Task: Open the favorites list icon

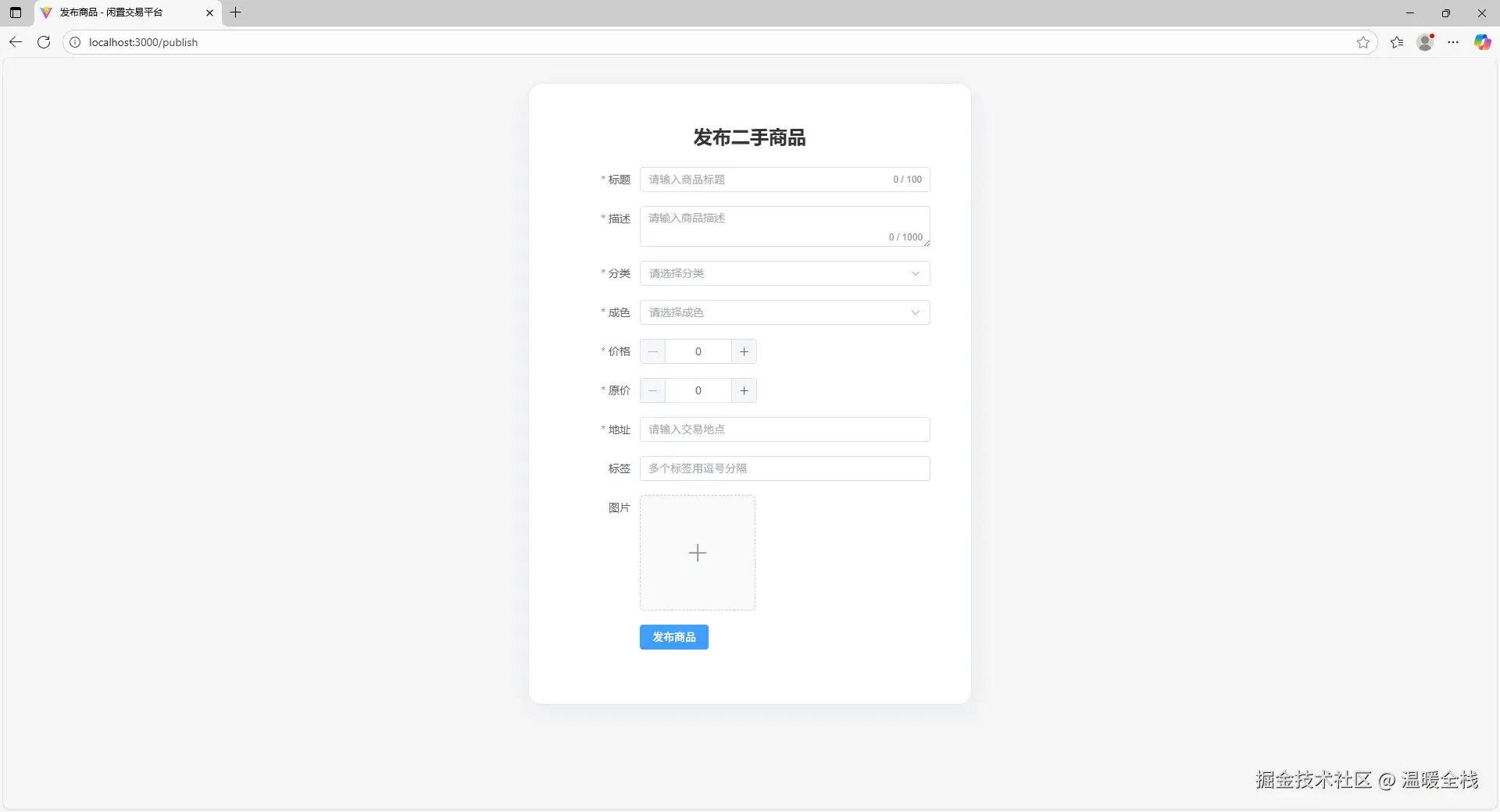Action: click(x=1397, y=42)
